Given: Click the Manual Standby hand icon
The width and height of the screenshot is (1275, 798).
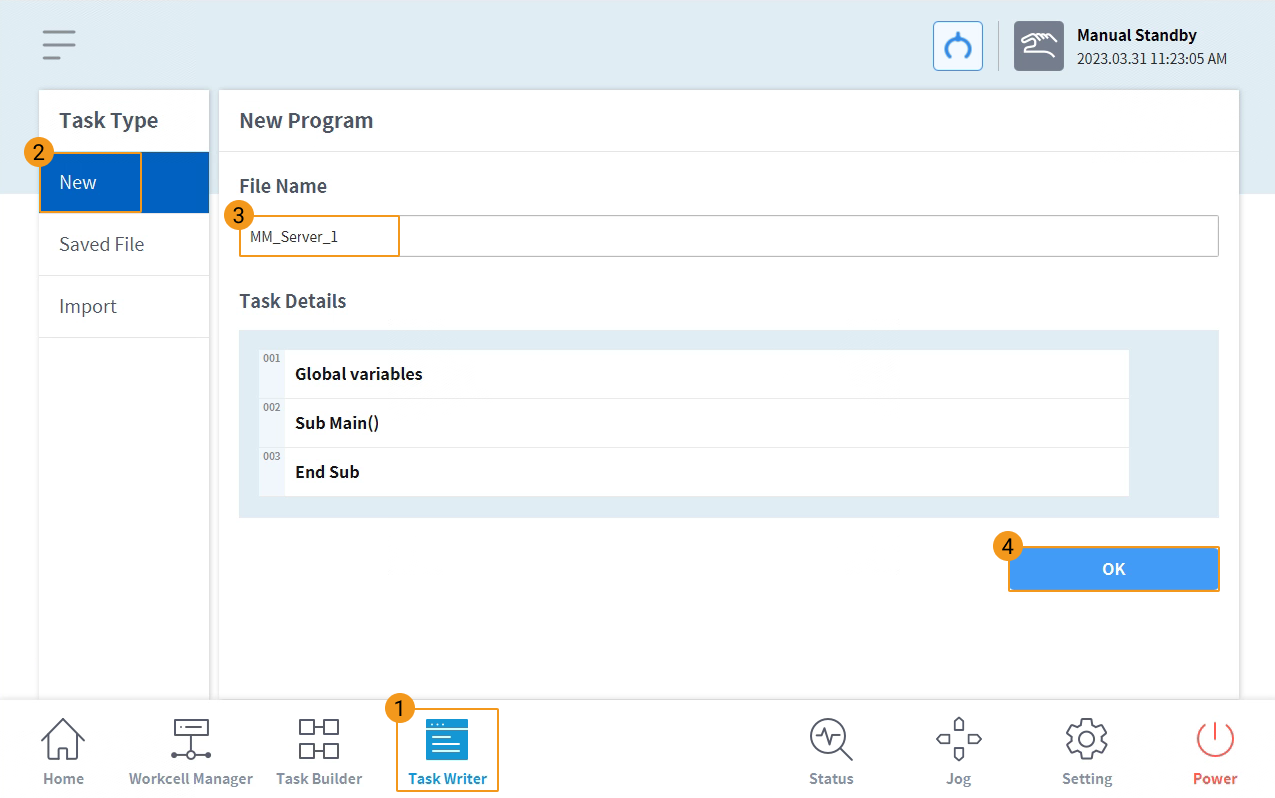Looking at the screenshot, I should pos(1038,46).
